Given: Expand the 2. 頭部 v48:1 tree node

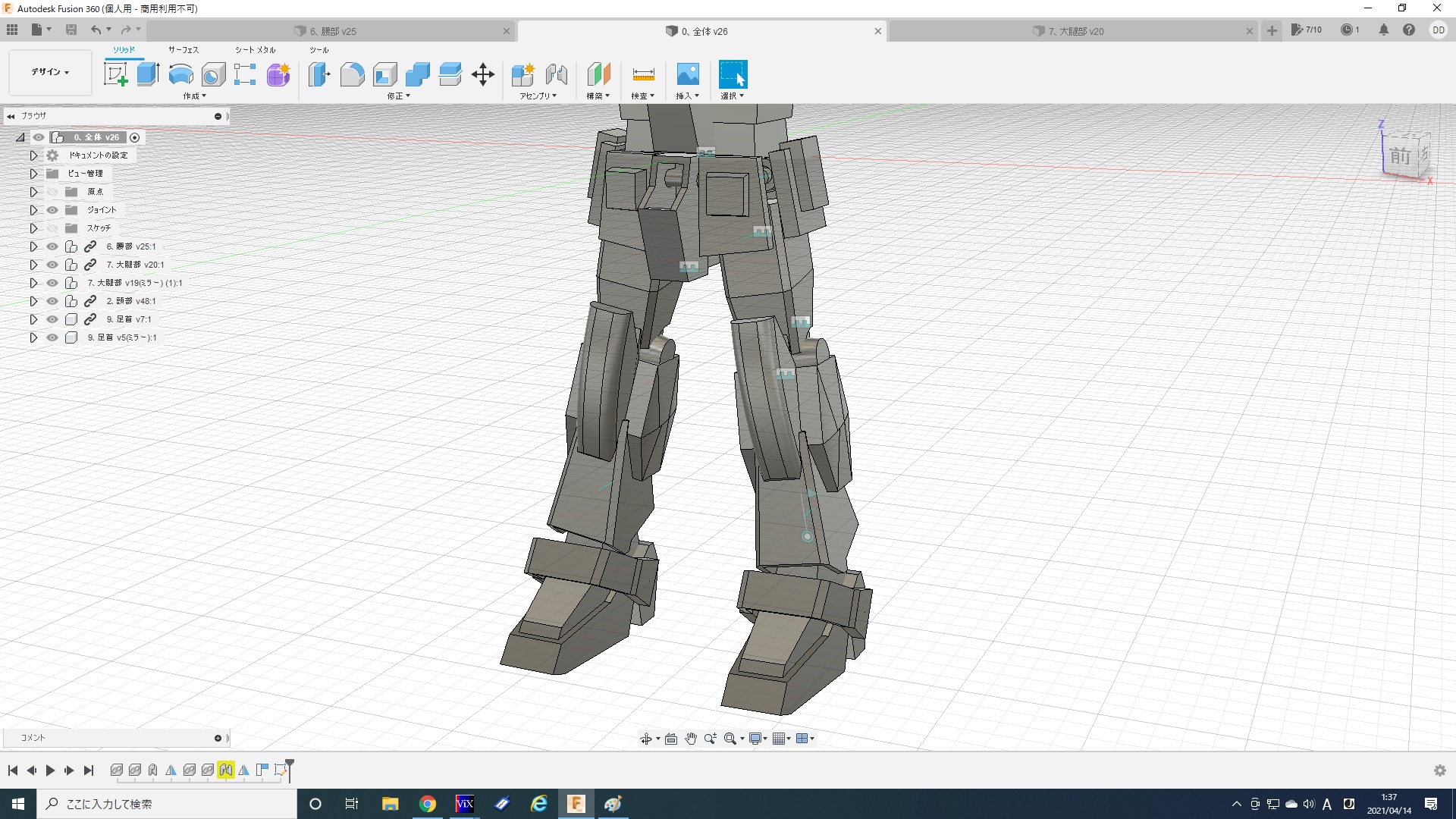Looking at the screenshot, I should click(33, 301).
